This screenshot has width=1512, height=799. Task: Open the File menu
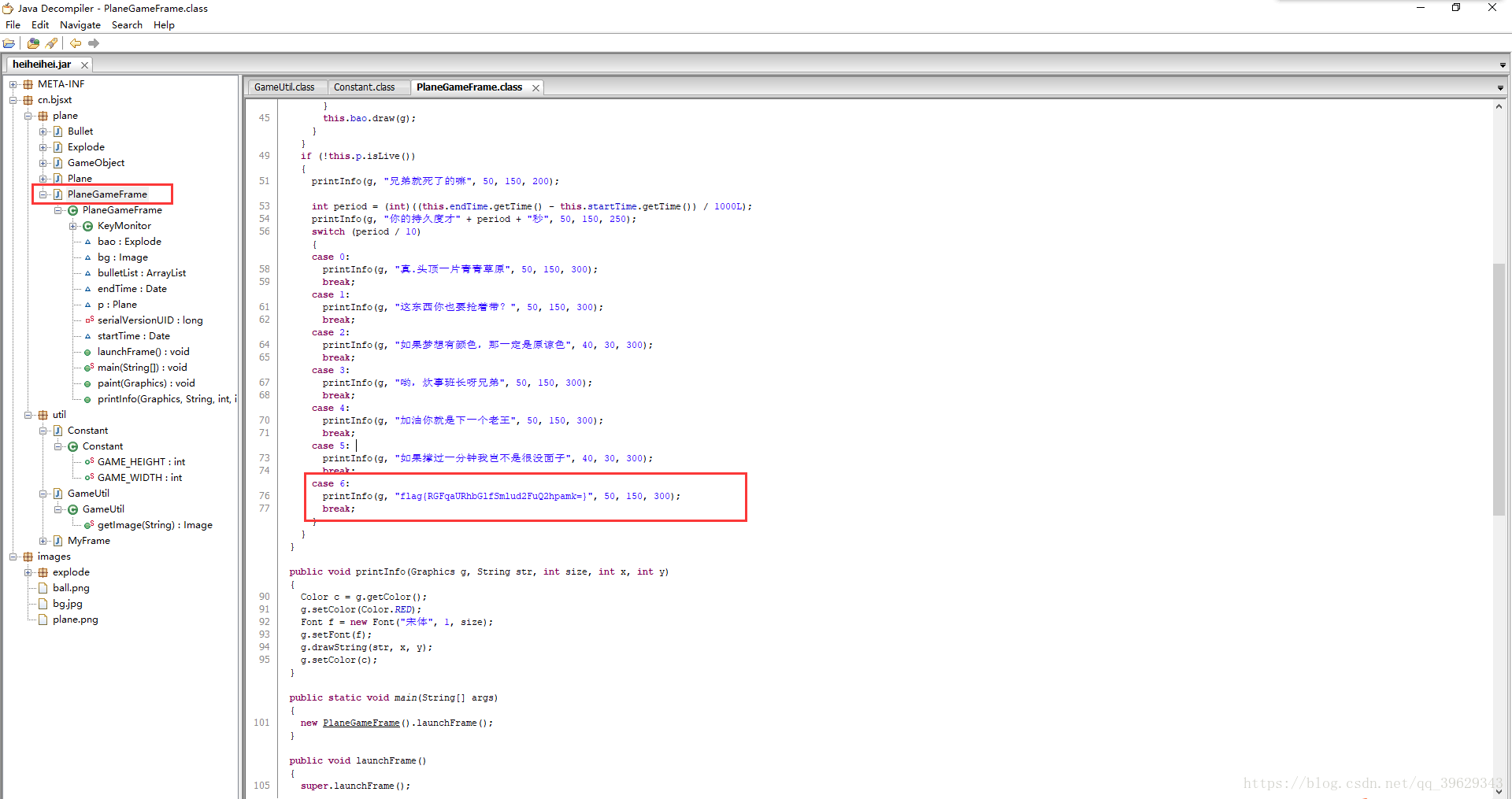point(13,25)
